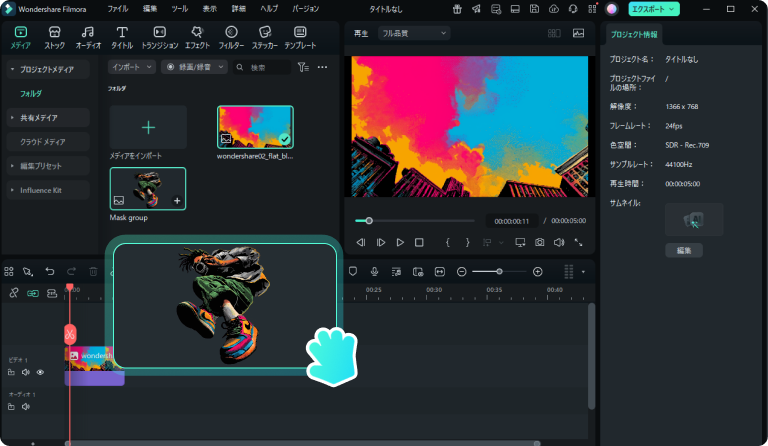Viewport: 768px width, 446px height.
Task: Click the redo arrow in timeline toolbar
Action: 72,271
